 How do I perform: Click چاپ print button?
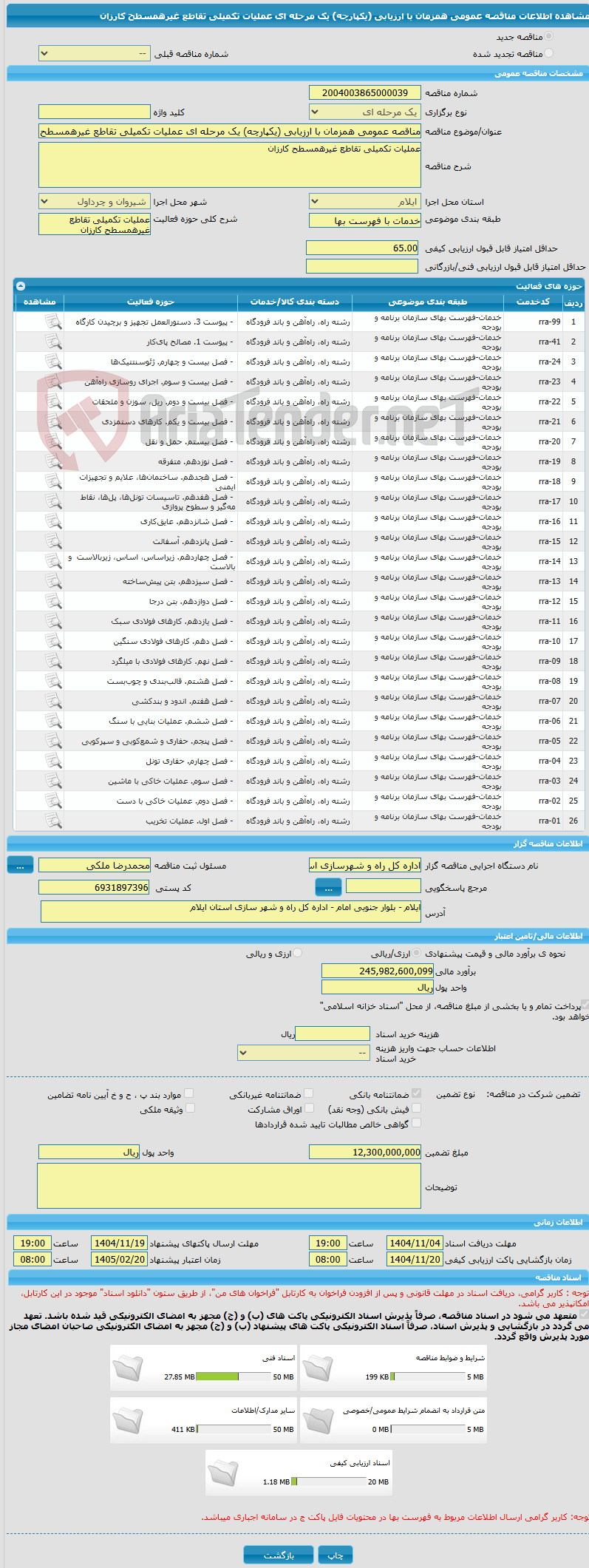[x=336, y=1555]
